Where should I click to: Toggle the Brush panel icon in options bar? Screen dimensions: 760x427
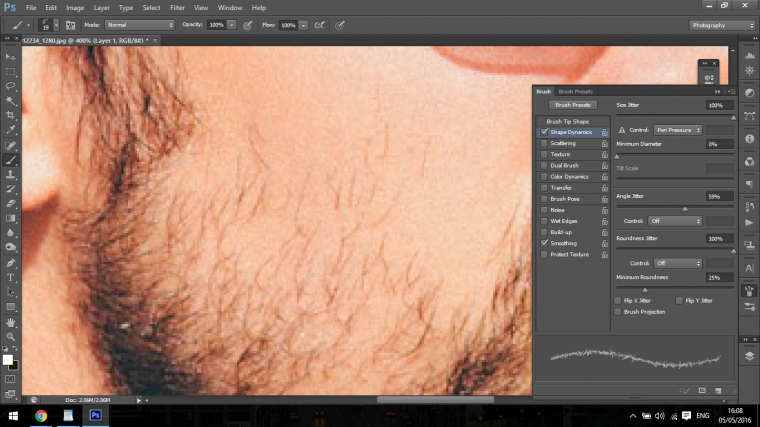[70, 25]
